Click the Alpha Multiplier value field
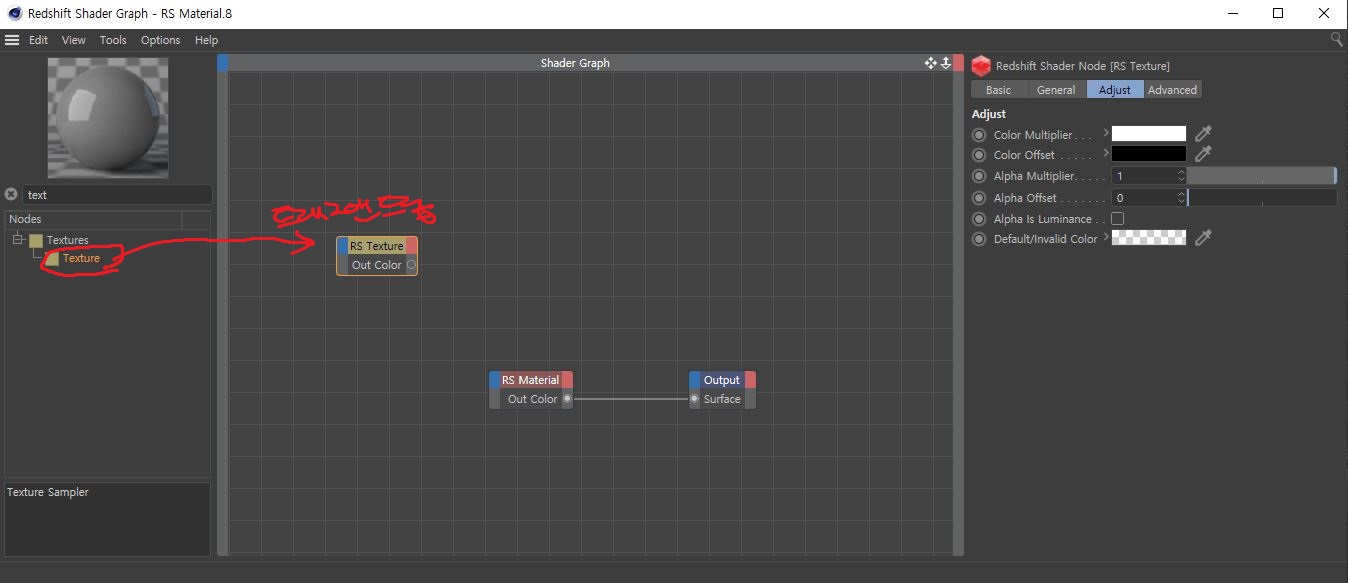Viewport: 1348px width, 583px height. [1144, 176]
